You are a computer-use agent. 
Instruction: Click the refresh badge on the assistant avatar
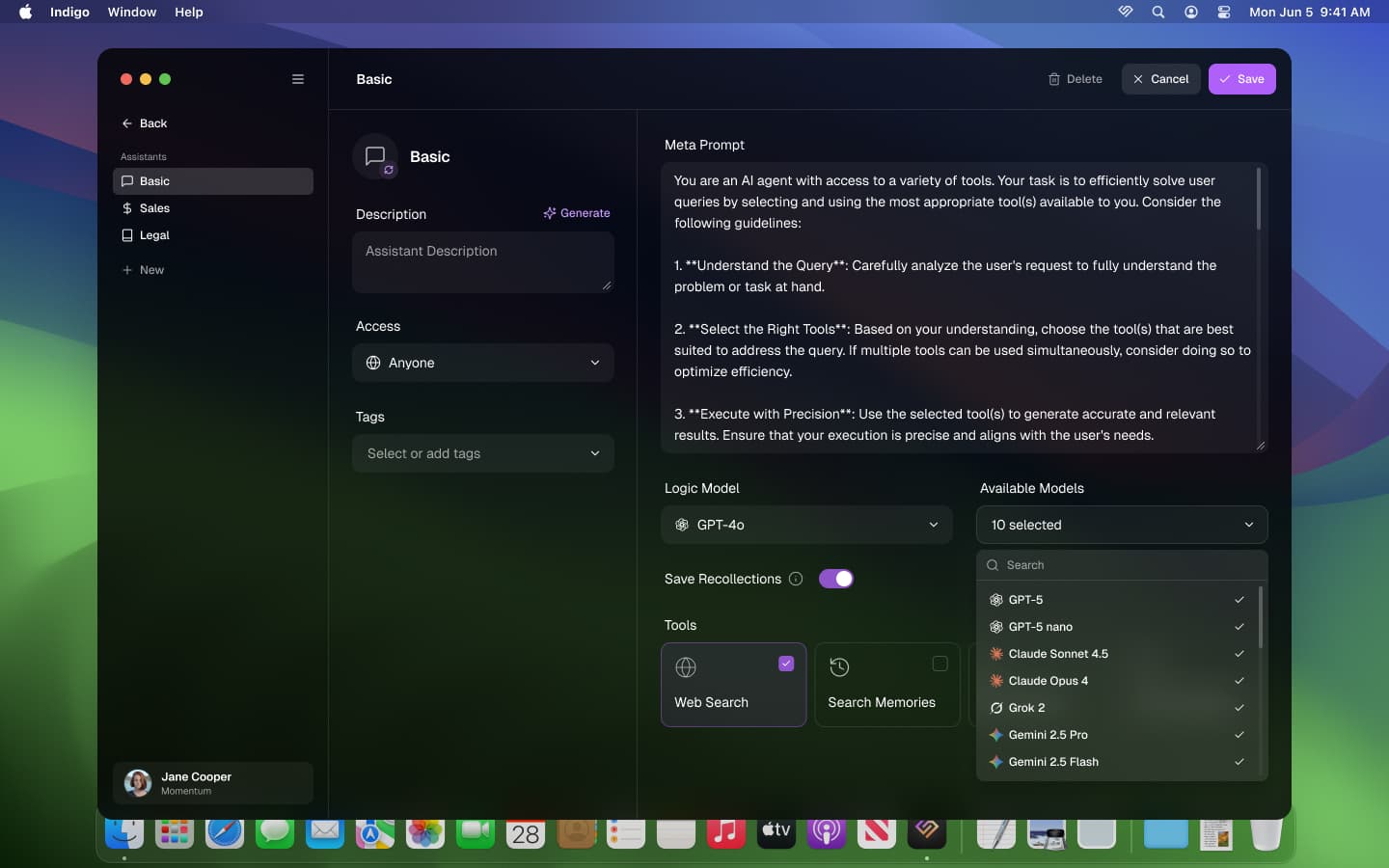[389, 170]
